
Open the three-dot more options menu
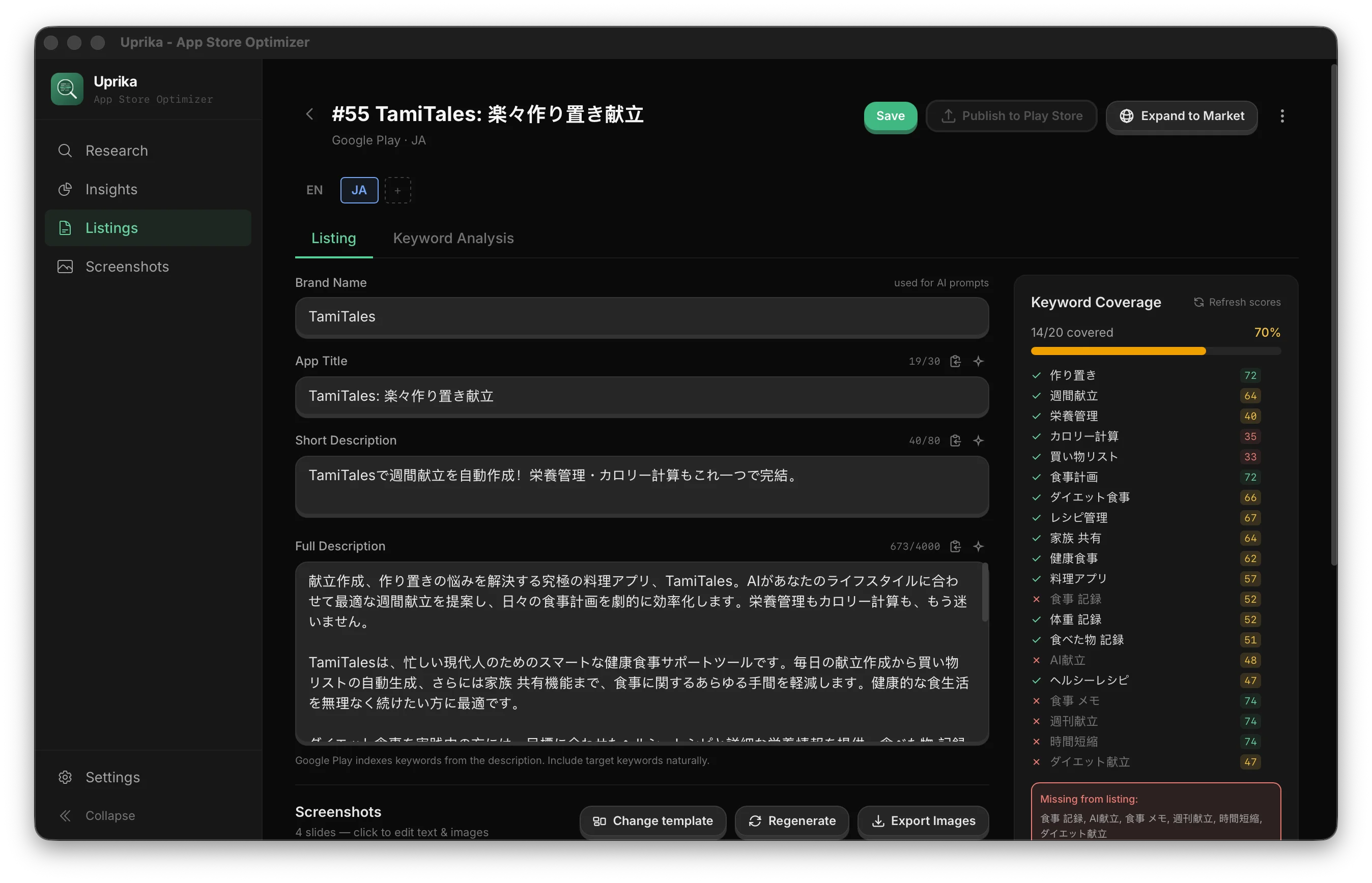pos(1282,116)
